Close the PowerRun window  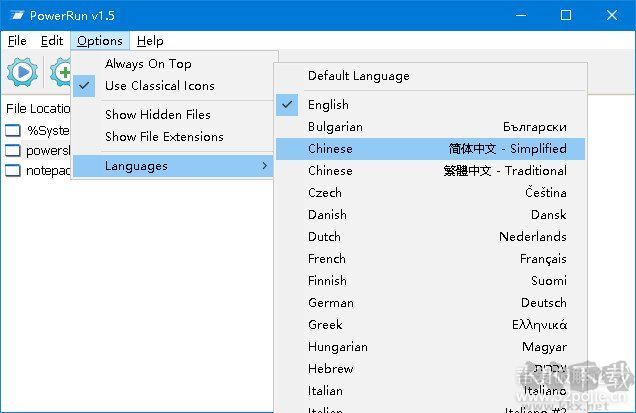click(x=612, y=15)
